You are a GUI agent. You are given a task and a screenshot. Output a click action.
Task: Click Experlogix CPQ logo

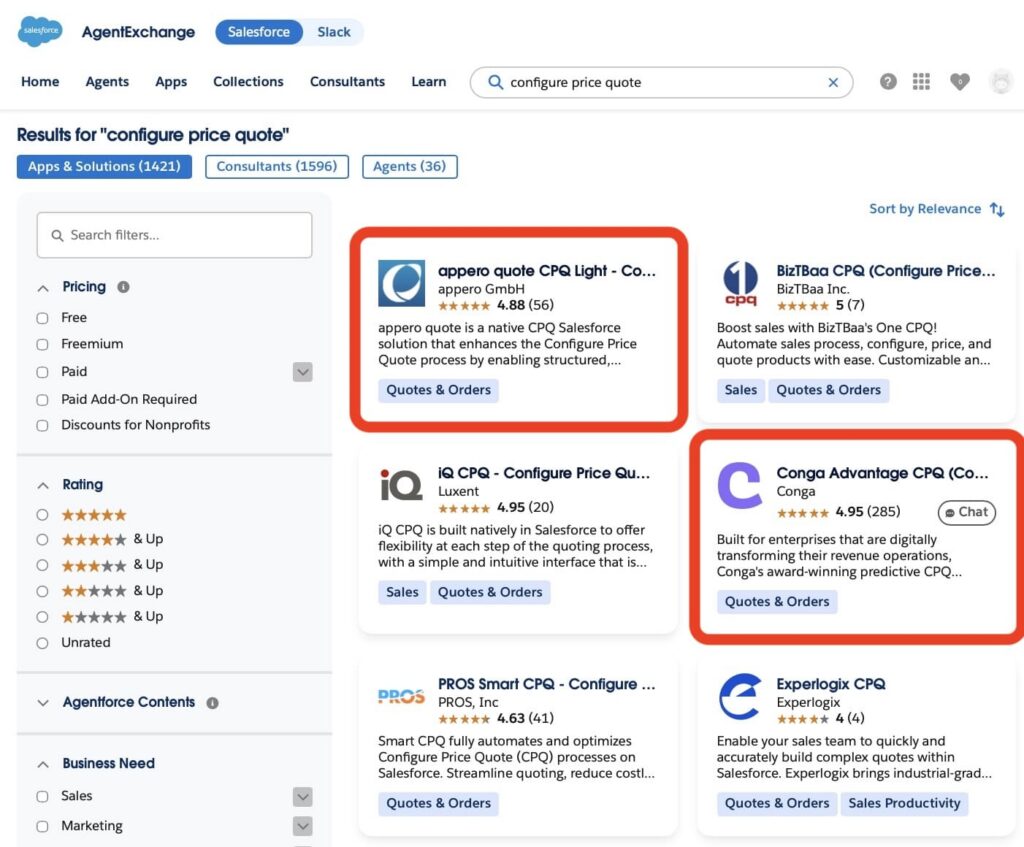click(740, 696)
